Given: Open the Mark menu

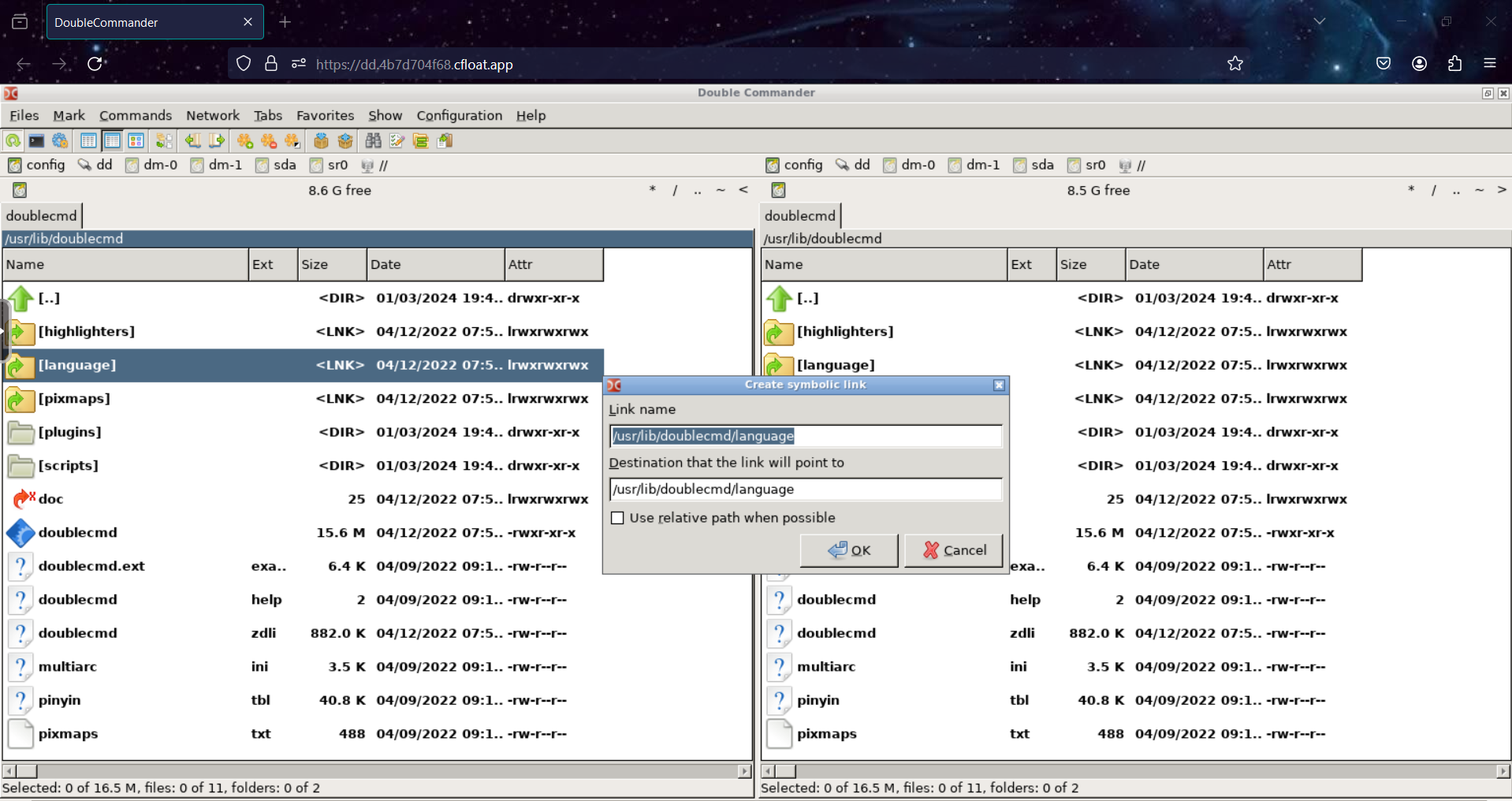Looking at the screenshot, I should 69,115.
